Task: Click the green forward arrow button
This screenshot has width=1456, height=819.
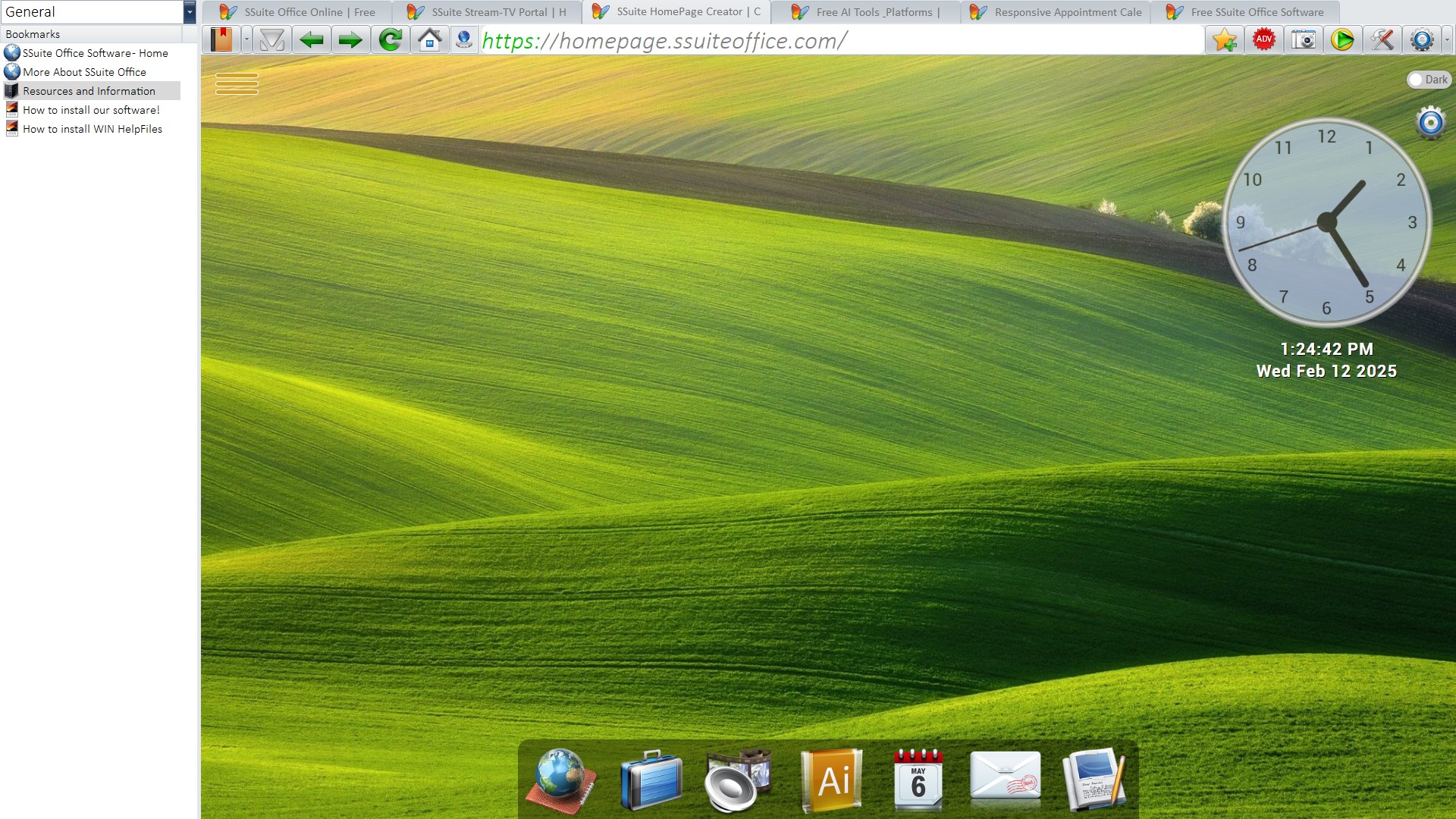Action: click(x=350, y=40)
